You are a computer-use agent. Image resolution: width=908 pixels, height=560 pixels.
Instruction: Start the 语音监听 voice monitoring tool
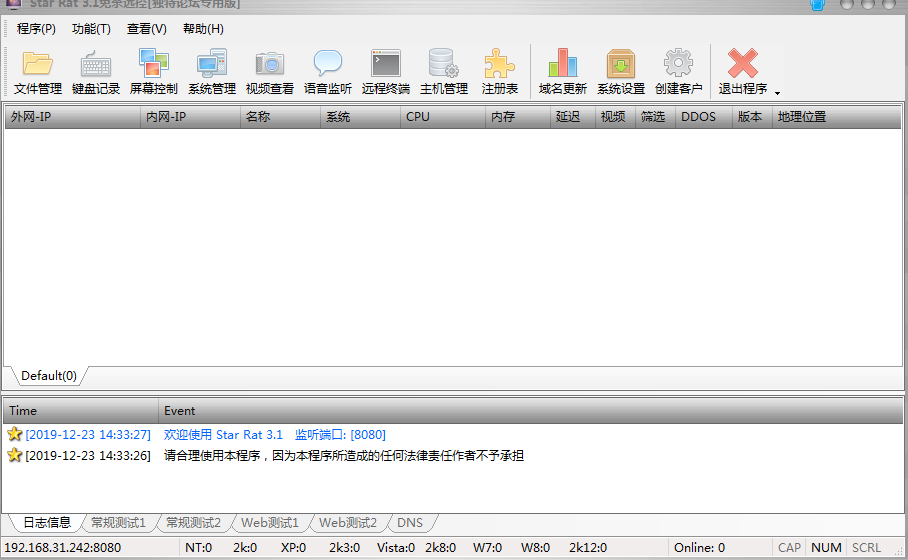pyautogui.click(x=328, y=72)
